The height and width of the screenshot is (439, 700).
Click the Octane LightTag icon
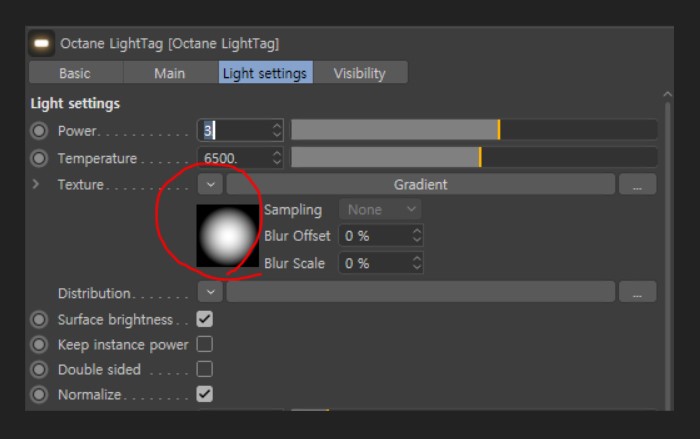(42, 43)
